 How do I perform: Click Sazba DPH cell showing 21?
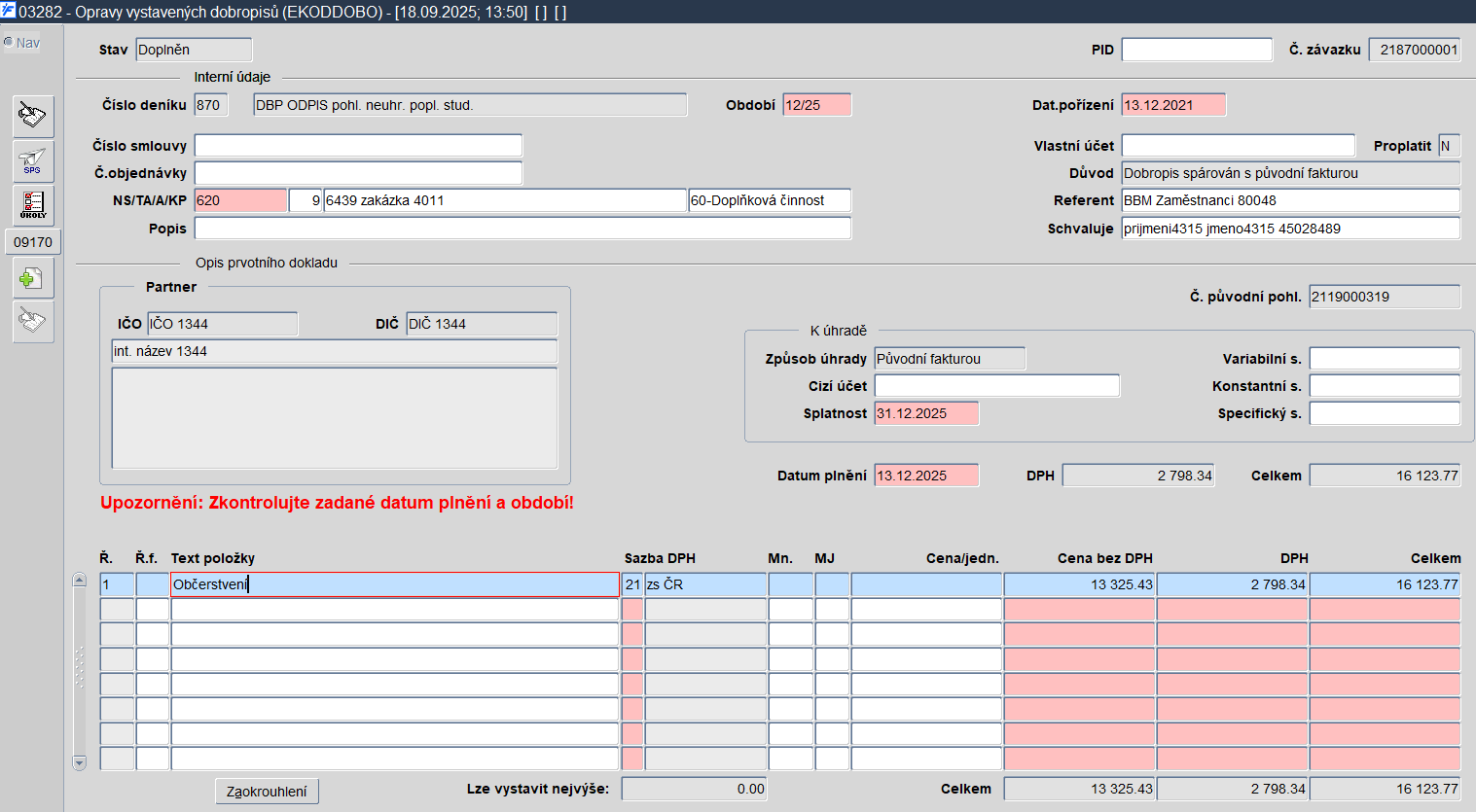(632, 584)
